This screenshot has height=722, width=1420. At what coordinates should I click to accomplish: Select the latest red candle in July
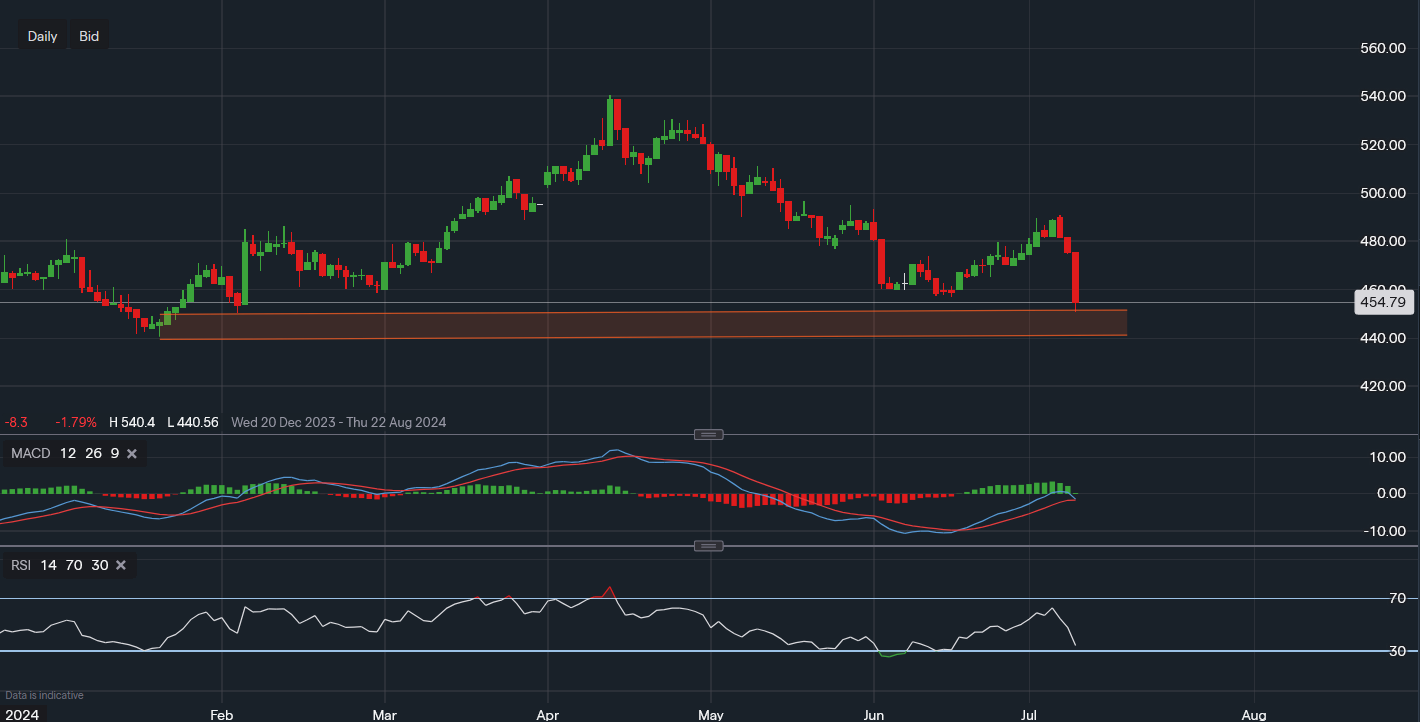1076,277
